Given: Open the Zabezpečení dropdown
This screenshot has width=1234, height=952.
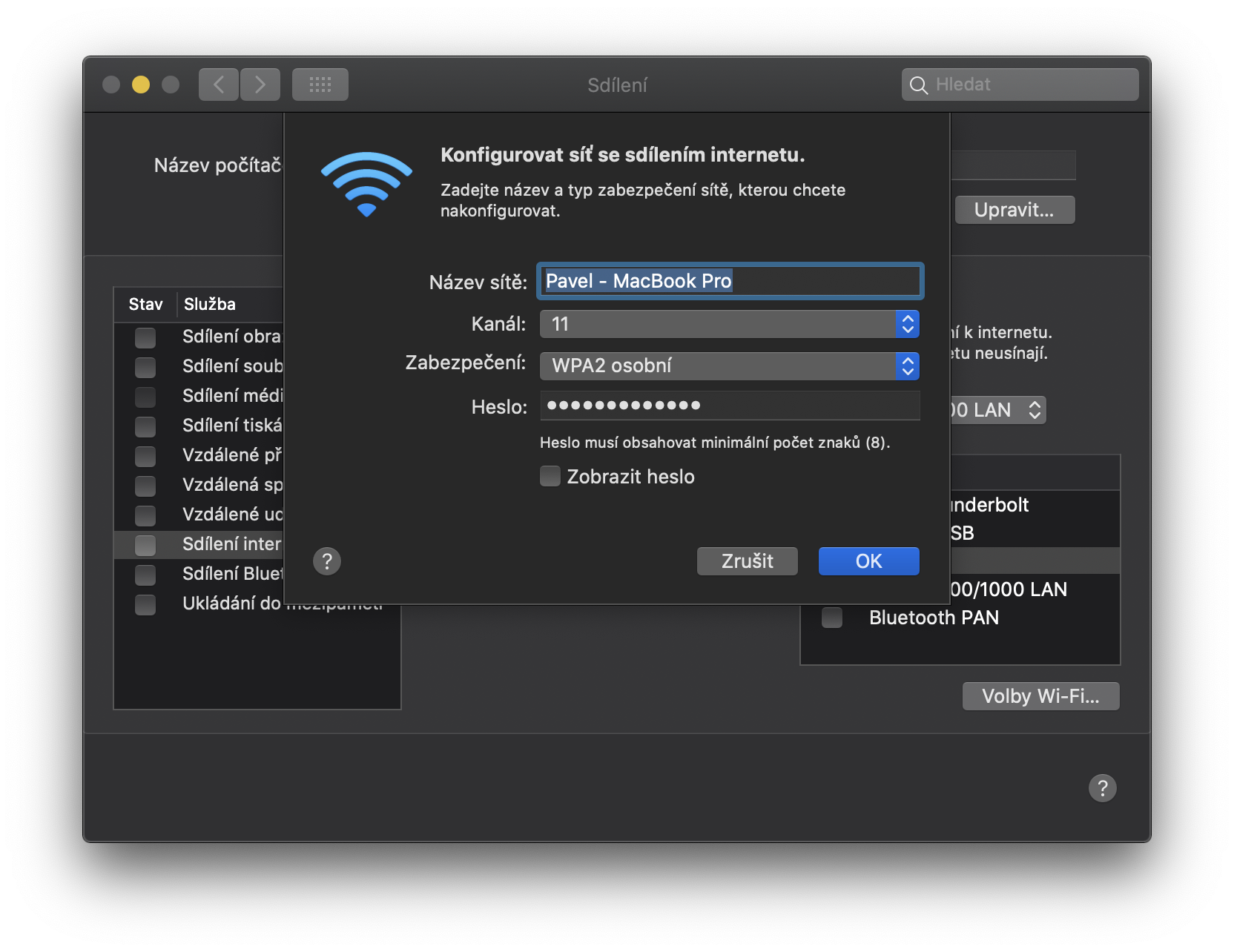Looking at the screenshot, I should pyautogui.click(x=729, y=366).
